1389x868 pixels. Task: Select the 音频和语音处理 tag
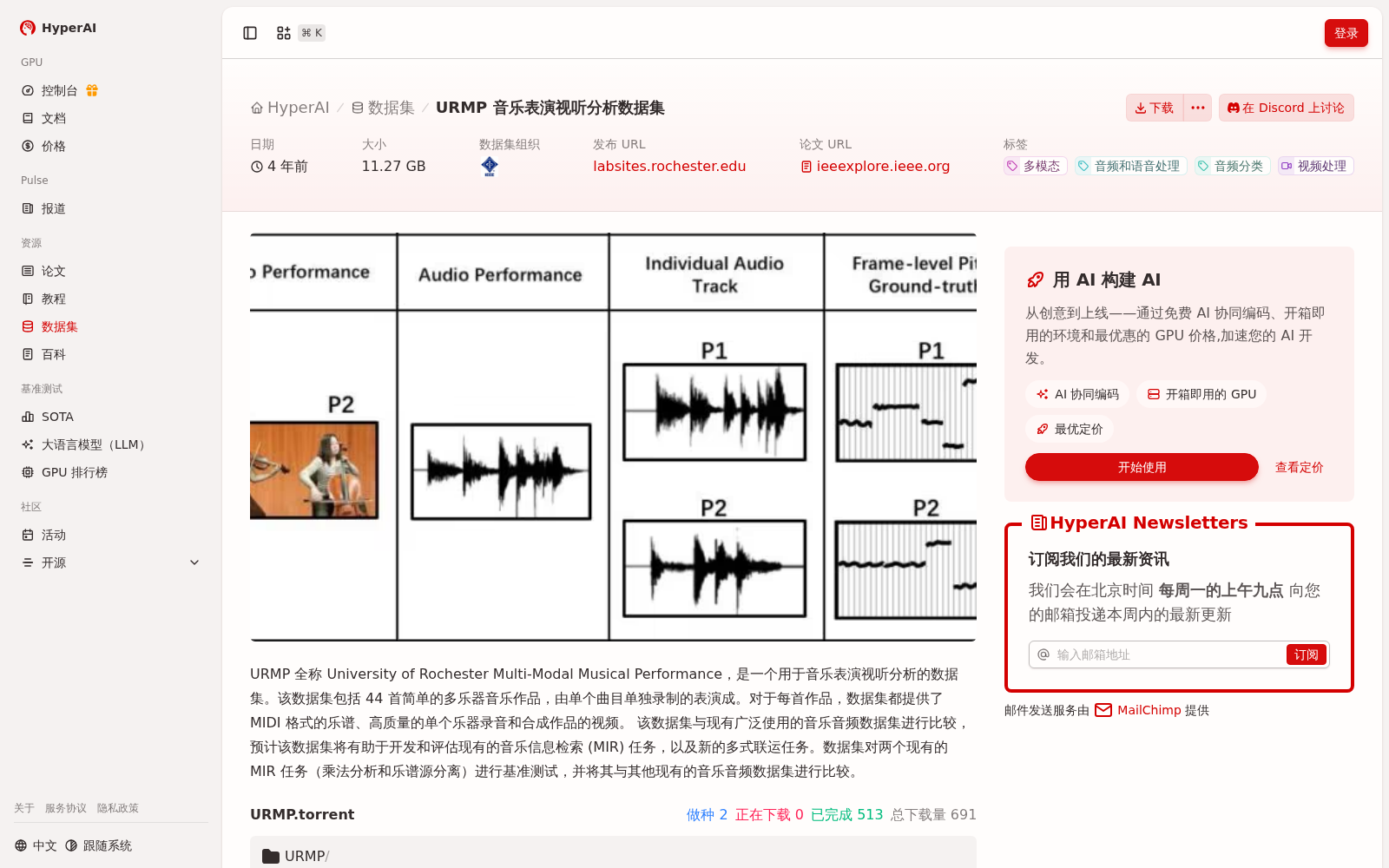1131,166
